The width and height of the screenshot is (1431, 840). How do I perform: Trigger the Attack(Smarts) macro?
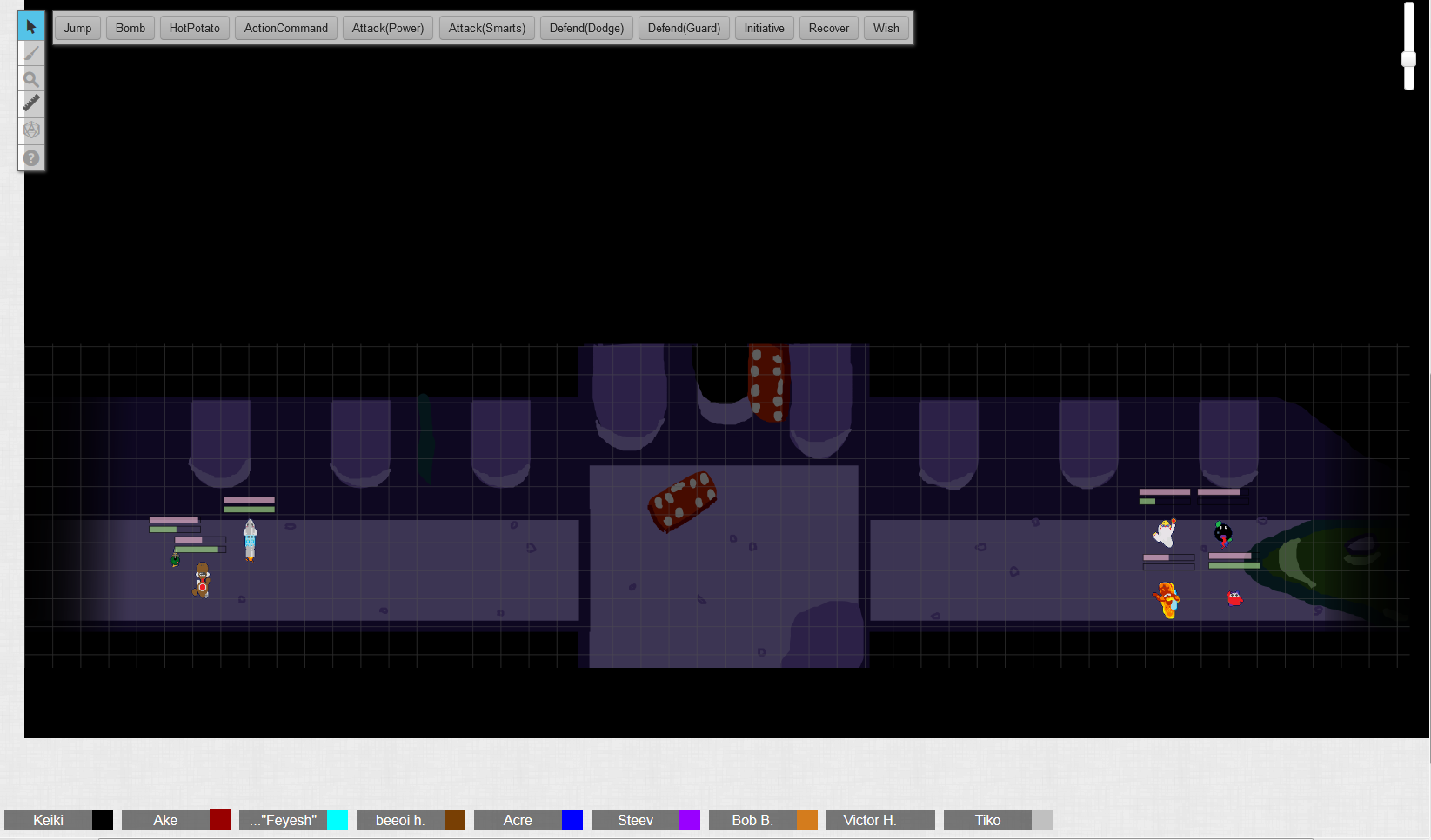pyautogui.click(x=487, y=28)
